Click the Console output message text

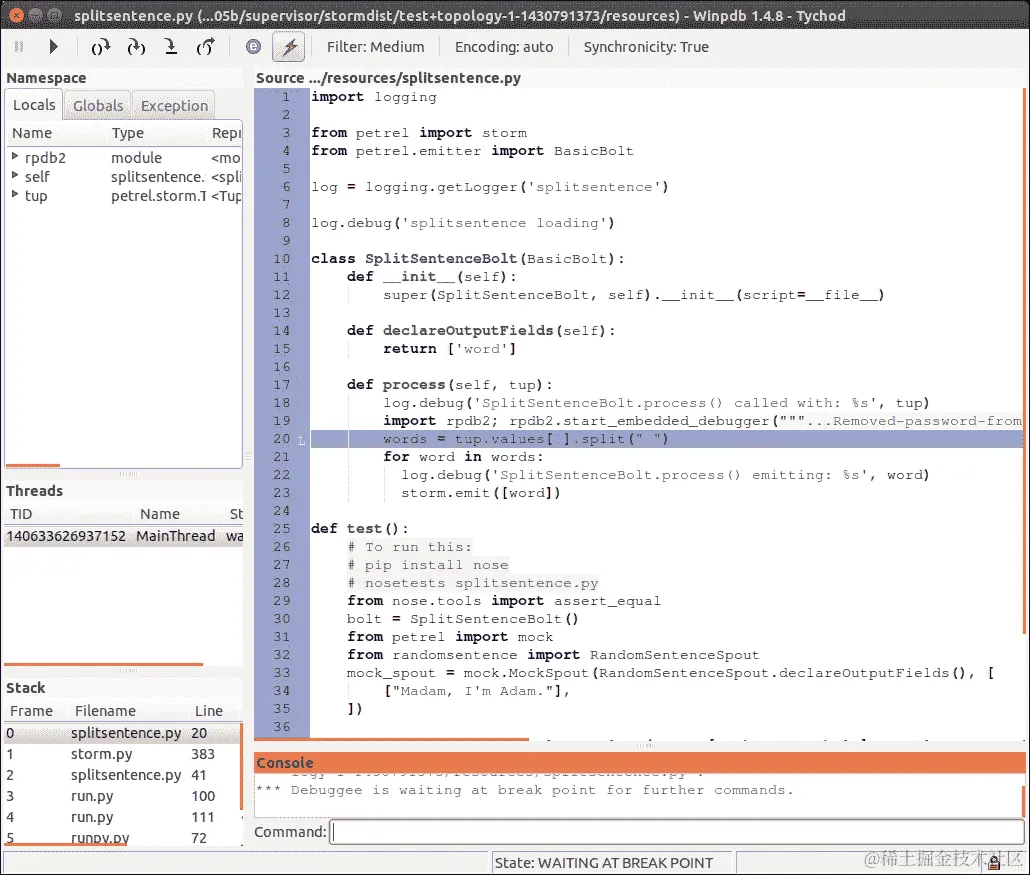tap(525, 790)
